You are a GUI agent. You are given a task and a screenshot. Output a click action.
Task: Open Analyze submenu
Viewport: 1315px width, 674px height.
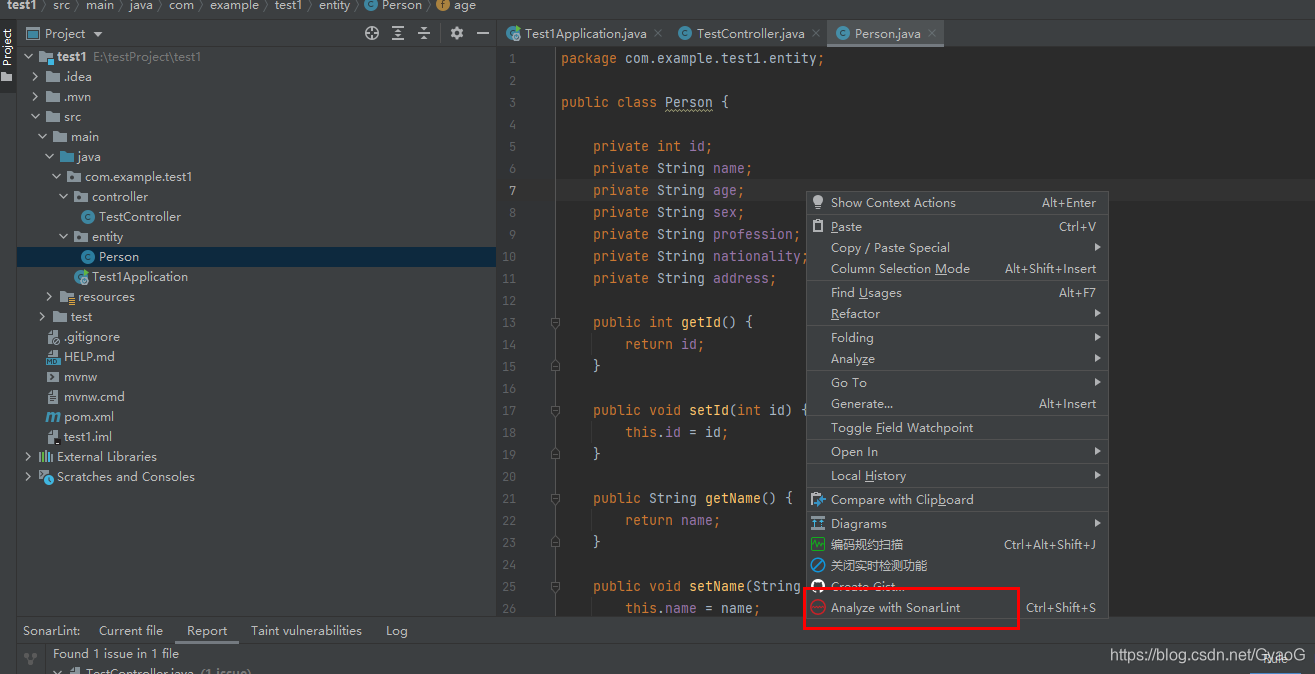pyautogui.click(x=957, y=359)
